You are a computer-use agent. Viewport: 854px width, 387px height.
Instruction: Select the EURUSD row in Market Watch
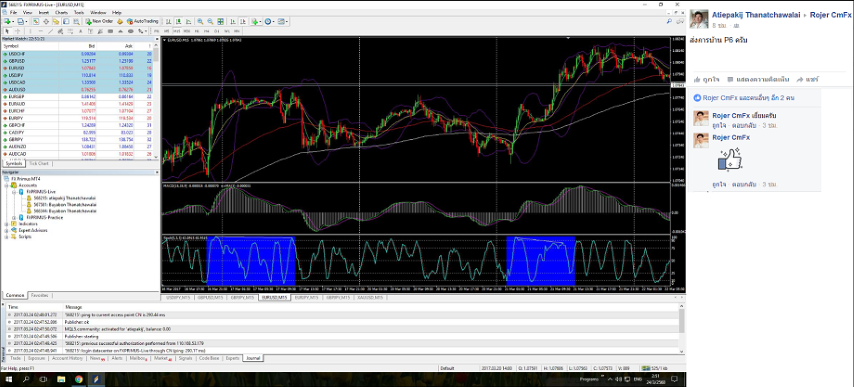coord(78,68)
